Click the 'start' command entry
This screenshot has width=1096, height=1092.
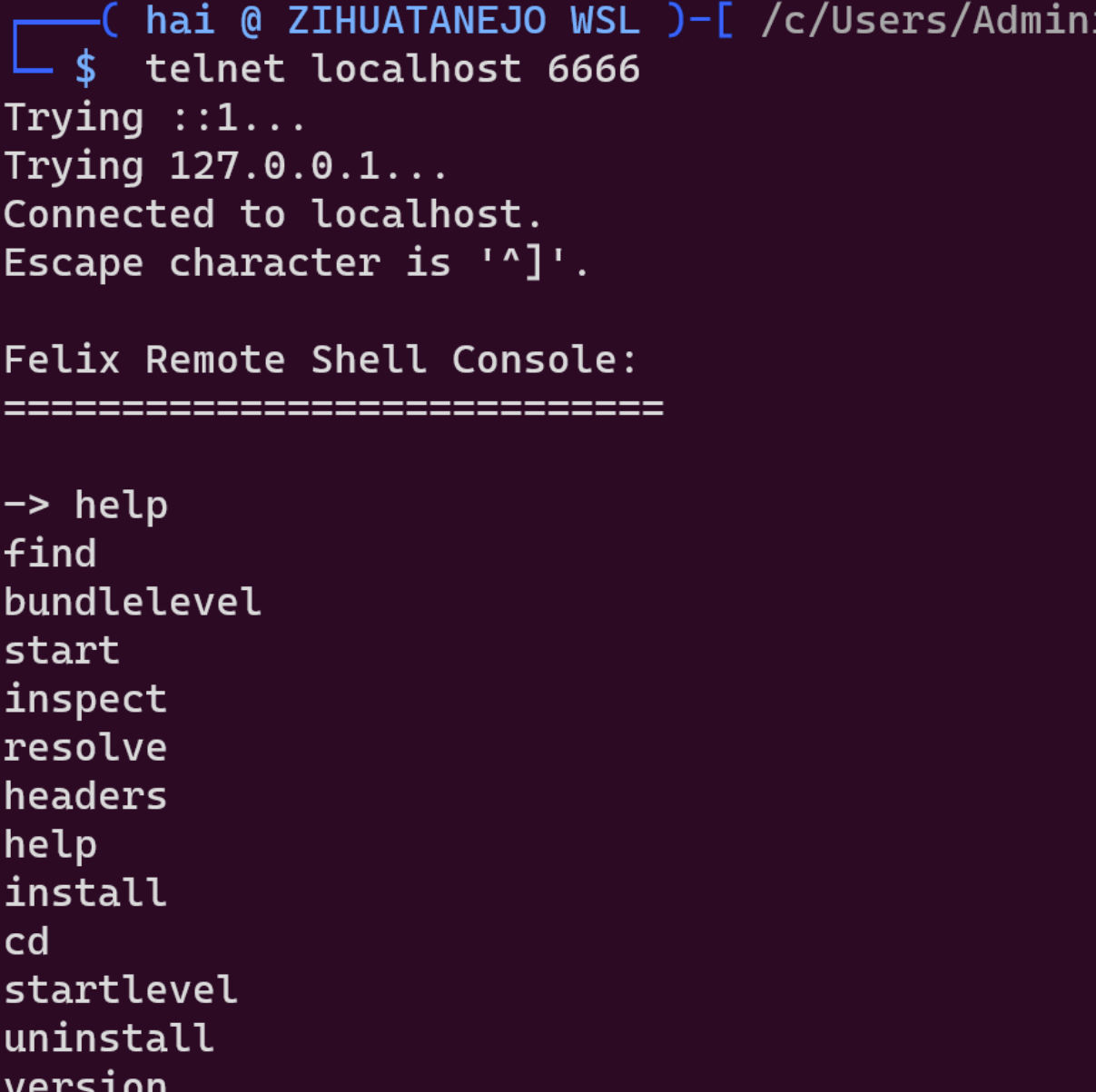click(62, 651)
